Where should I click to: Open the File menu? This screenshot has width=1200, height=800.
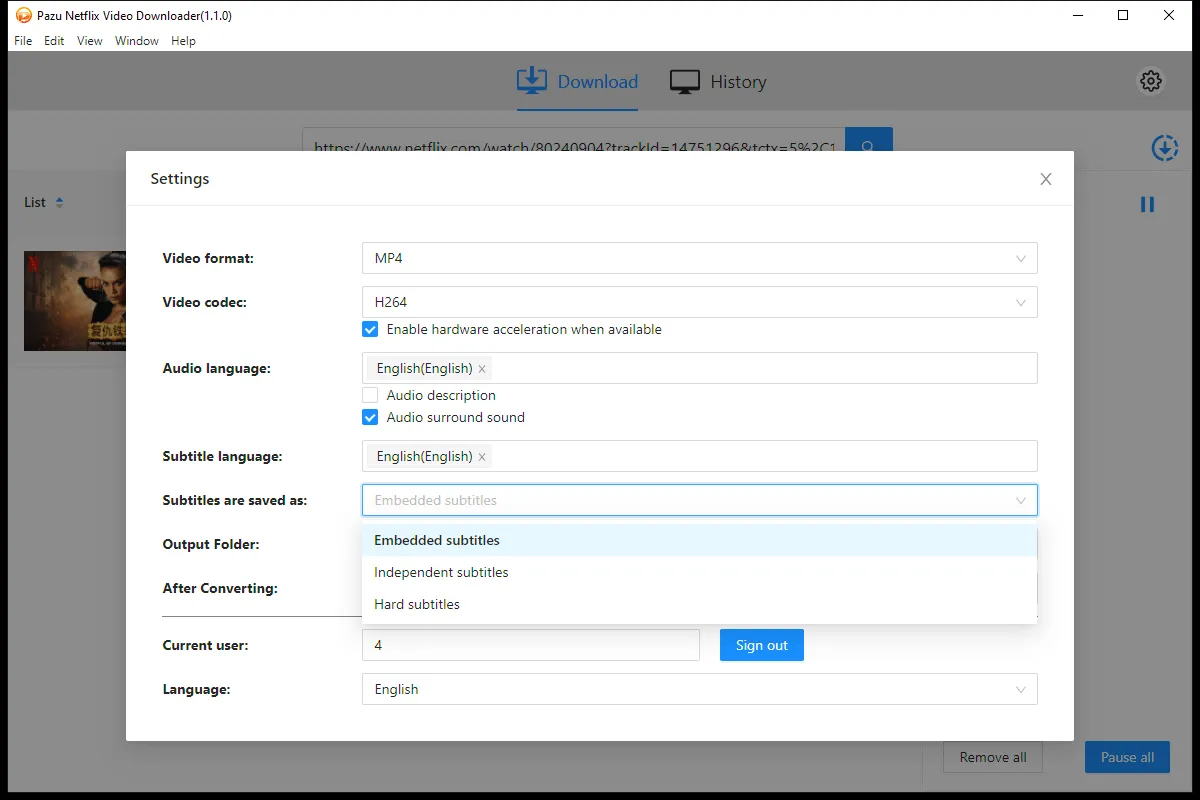pos(23,41)
